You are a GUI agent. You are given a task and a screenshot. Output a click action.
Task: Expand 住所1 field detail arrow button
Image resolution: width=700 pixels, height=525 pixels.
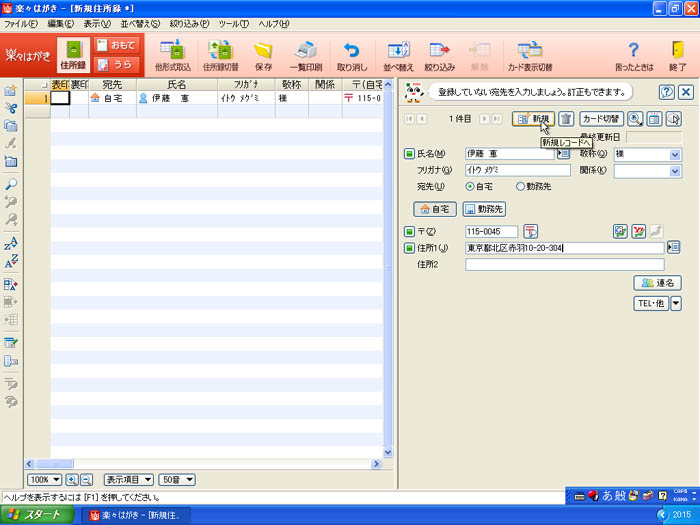point(673,247)
